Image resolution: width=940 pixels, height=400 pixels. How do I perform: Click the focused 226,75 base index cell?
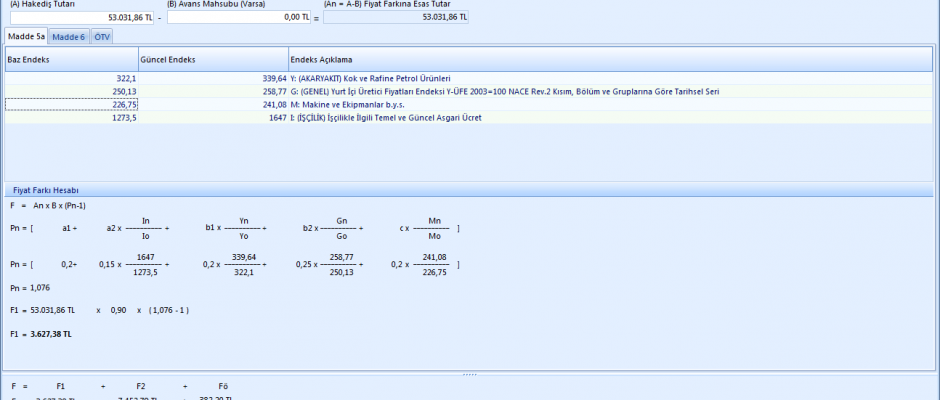point(72,104)
